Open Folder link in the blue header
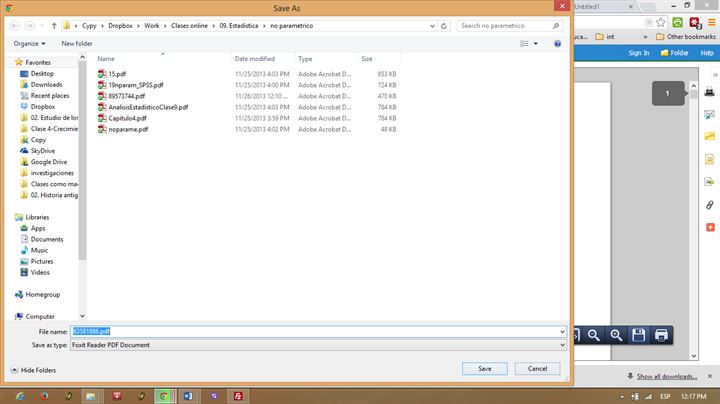Screen dimensions: 720x404 [x=674, y=53]
